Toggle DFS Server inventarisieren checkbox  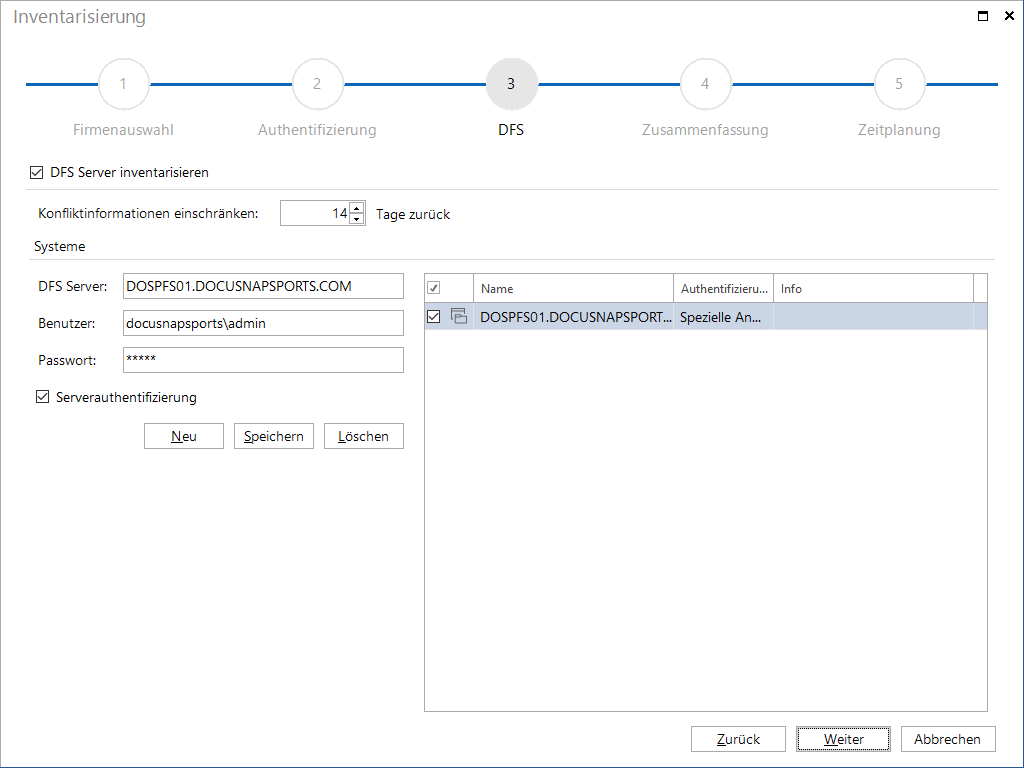[x=37, y=172]
